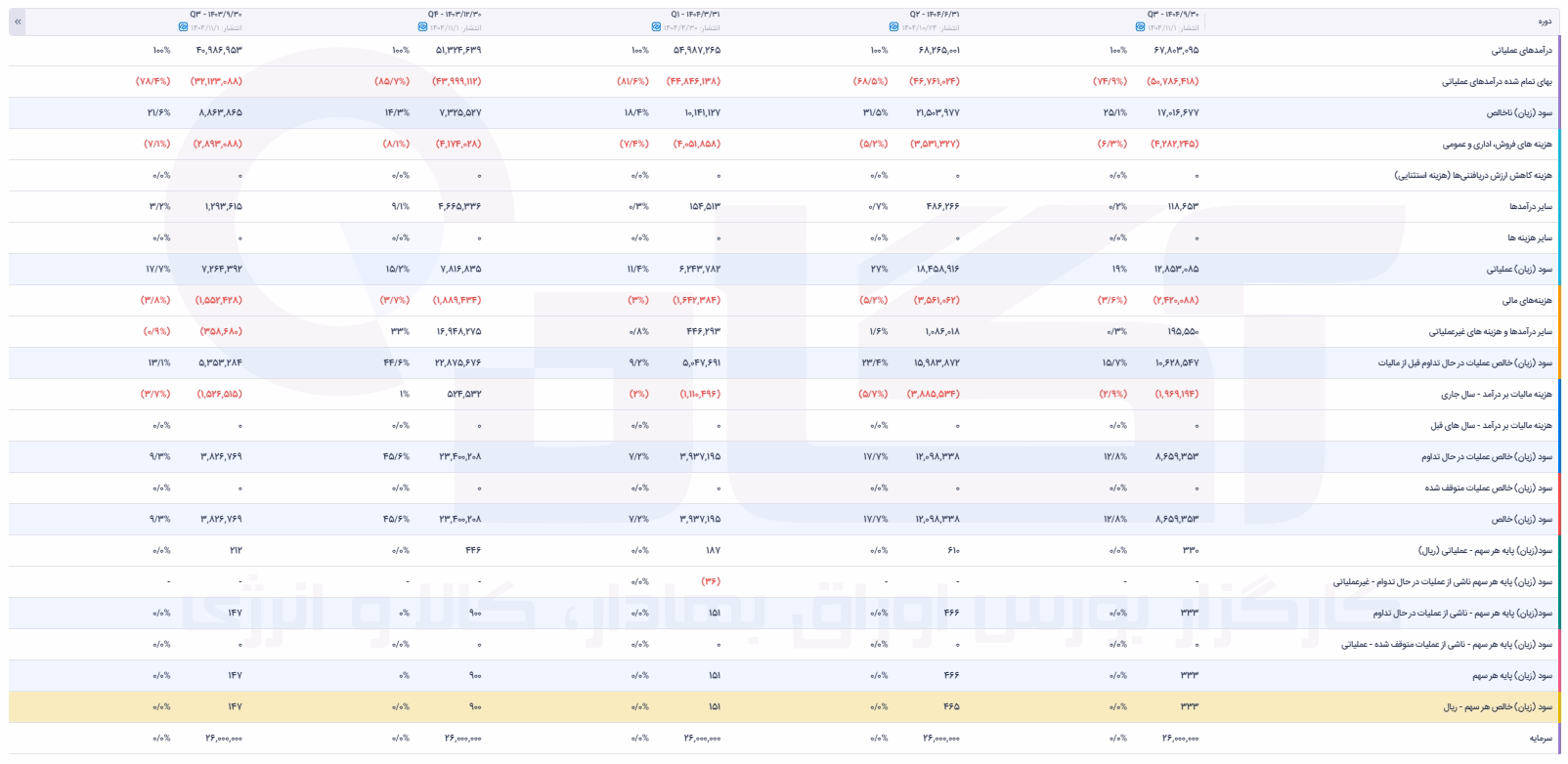Click the Q2 1404/6/31 period header

pyautogui.click(x=935, y=15)
